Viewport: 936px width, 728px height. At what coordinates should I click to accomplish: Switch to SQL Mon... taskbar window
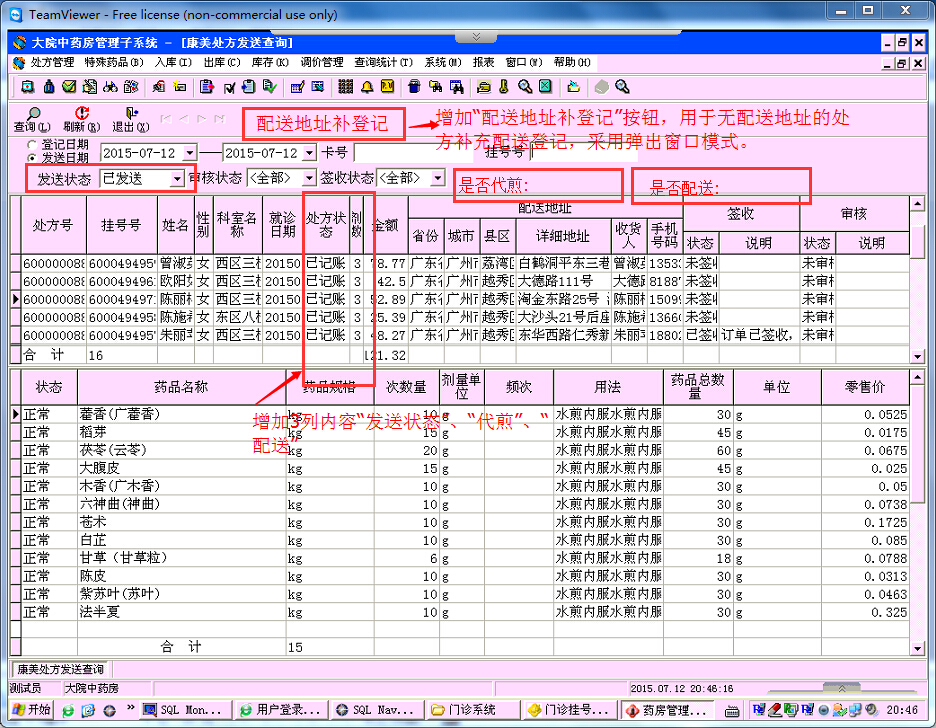coord(184,710)
